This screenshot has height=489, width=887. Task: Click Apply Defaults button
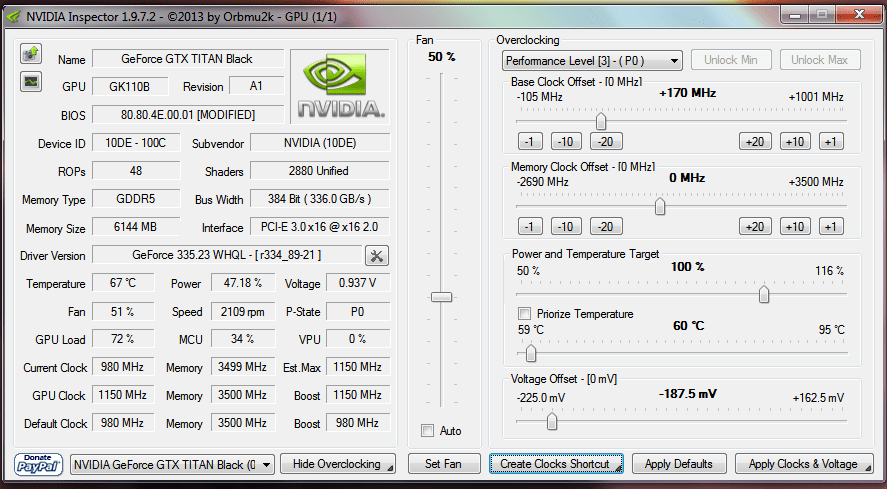(679, 464)
